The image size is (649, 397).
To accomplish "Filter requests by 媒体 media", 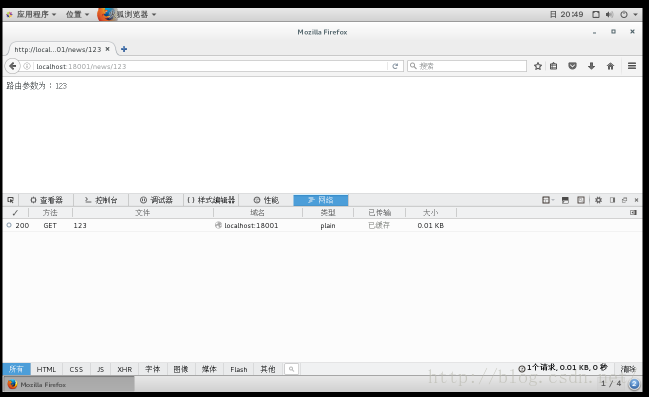I will [x=209, y=369].
